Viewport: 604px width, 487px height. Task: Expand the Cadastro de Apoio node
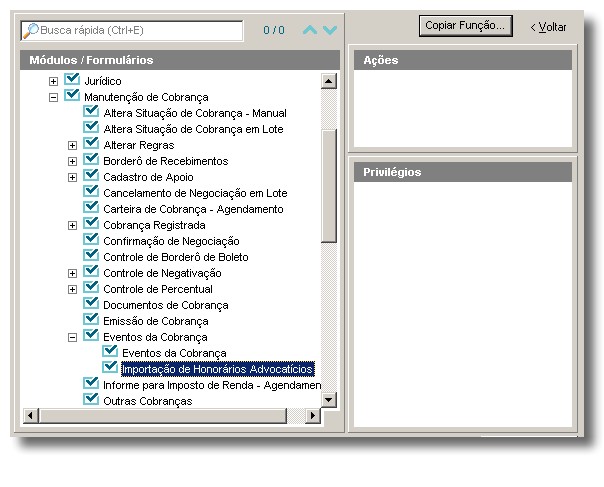(x=72, y=177)
